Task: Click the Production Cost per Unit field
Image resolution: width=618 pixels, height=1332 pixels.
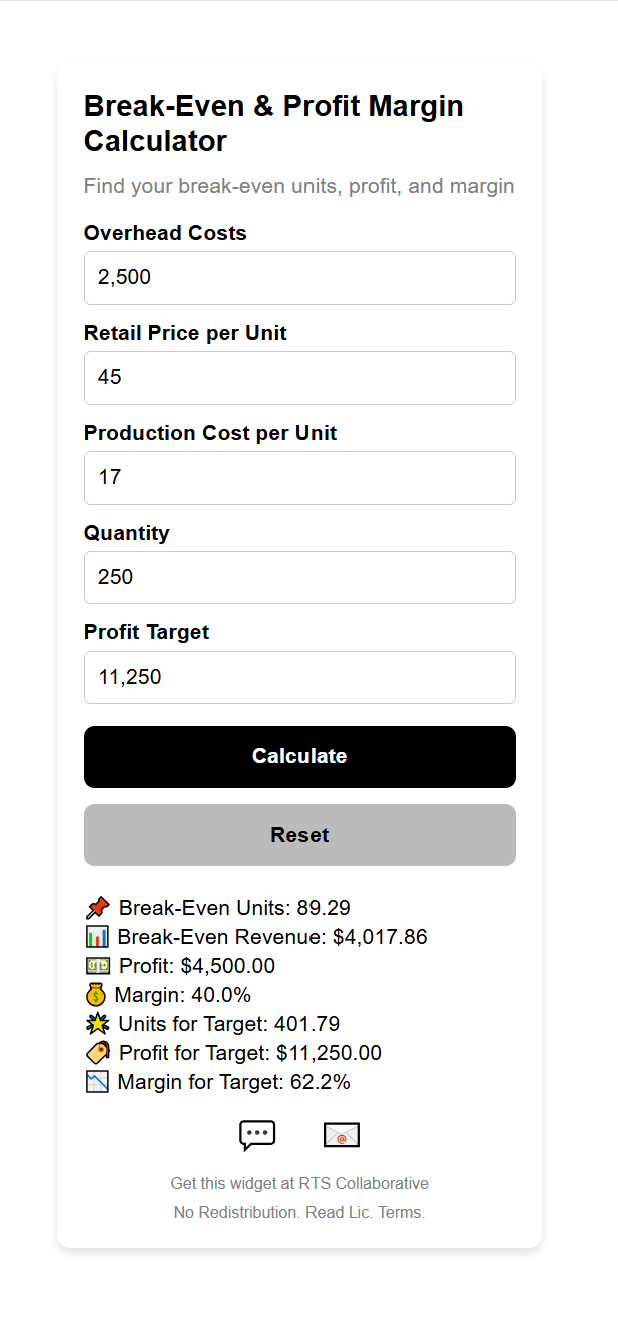Action: coord(299,477)
